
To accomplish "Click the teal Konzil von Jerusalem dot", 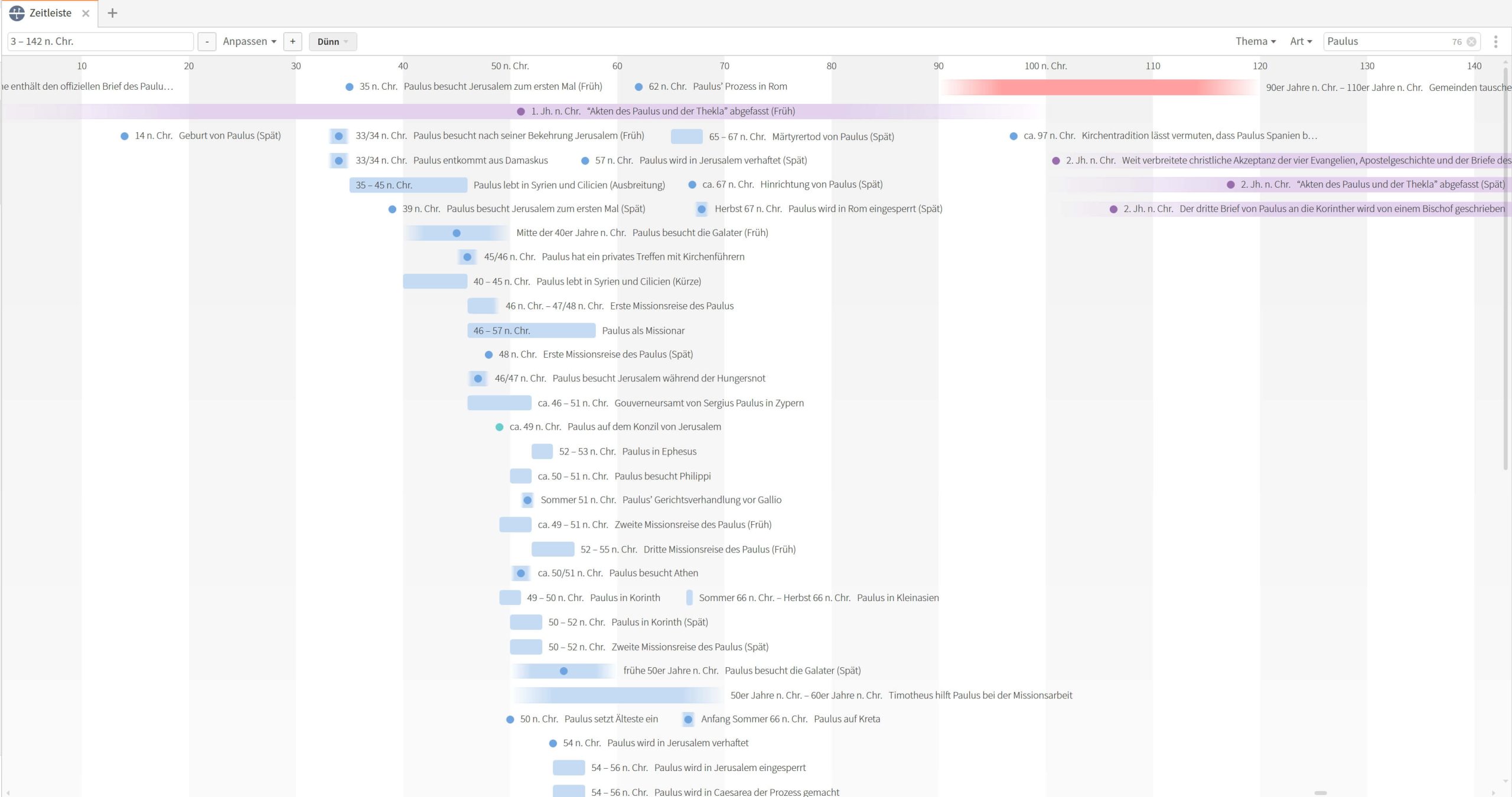I will [x=499, y=427].
